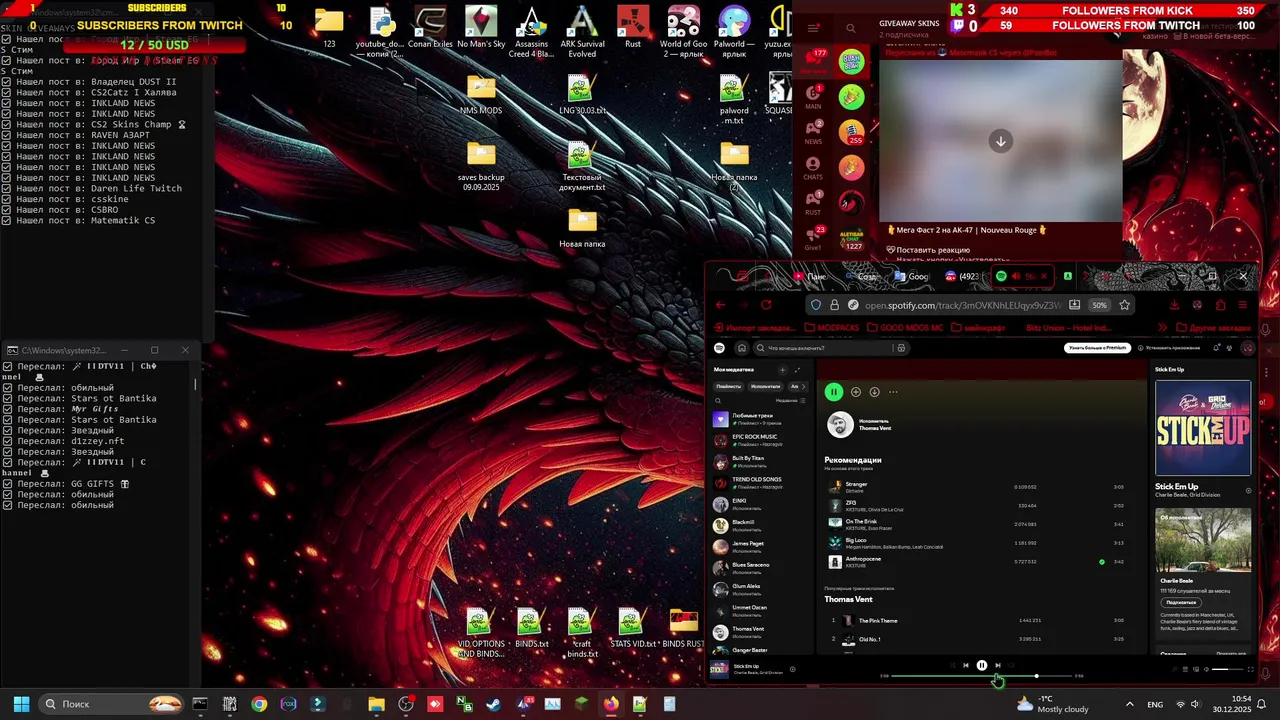Screen dimensions: 1280x720
Task: Follow Charlie Beale with Подписаться button
Action: pos(1181,602)
